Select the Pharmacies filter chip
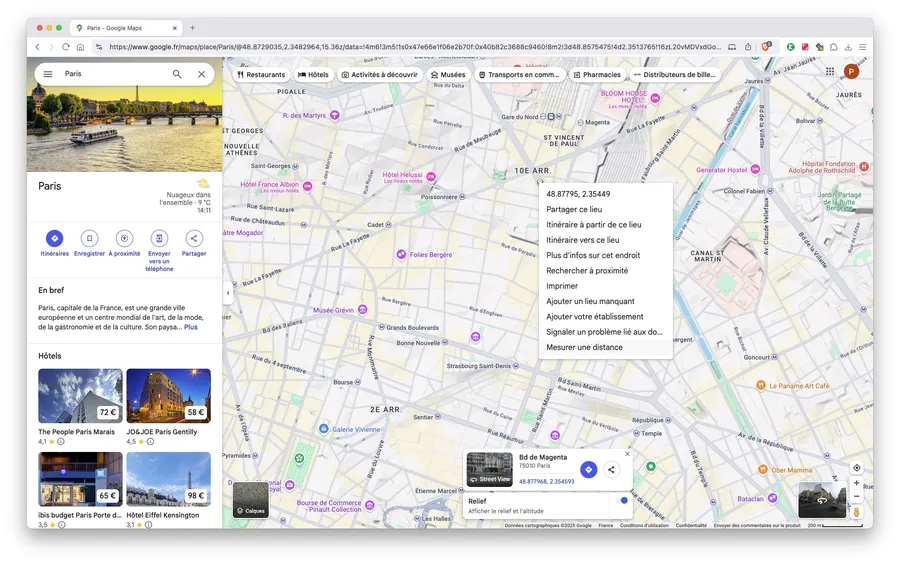This screenshot has height=564, width=900. click(x=597, y=75)
